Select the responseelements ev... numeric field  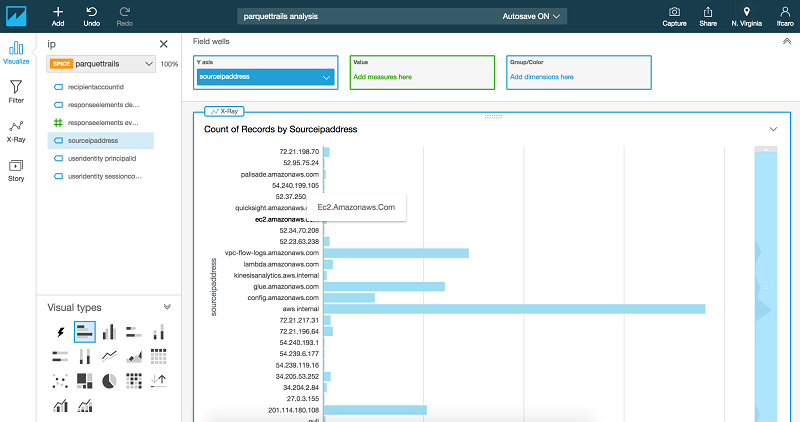[101, 123]
